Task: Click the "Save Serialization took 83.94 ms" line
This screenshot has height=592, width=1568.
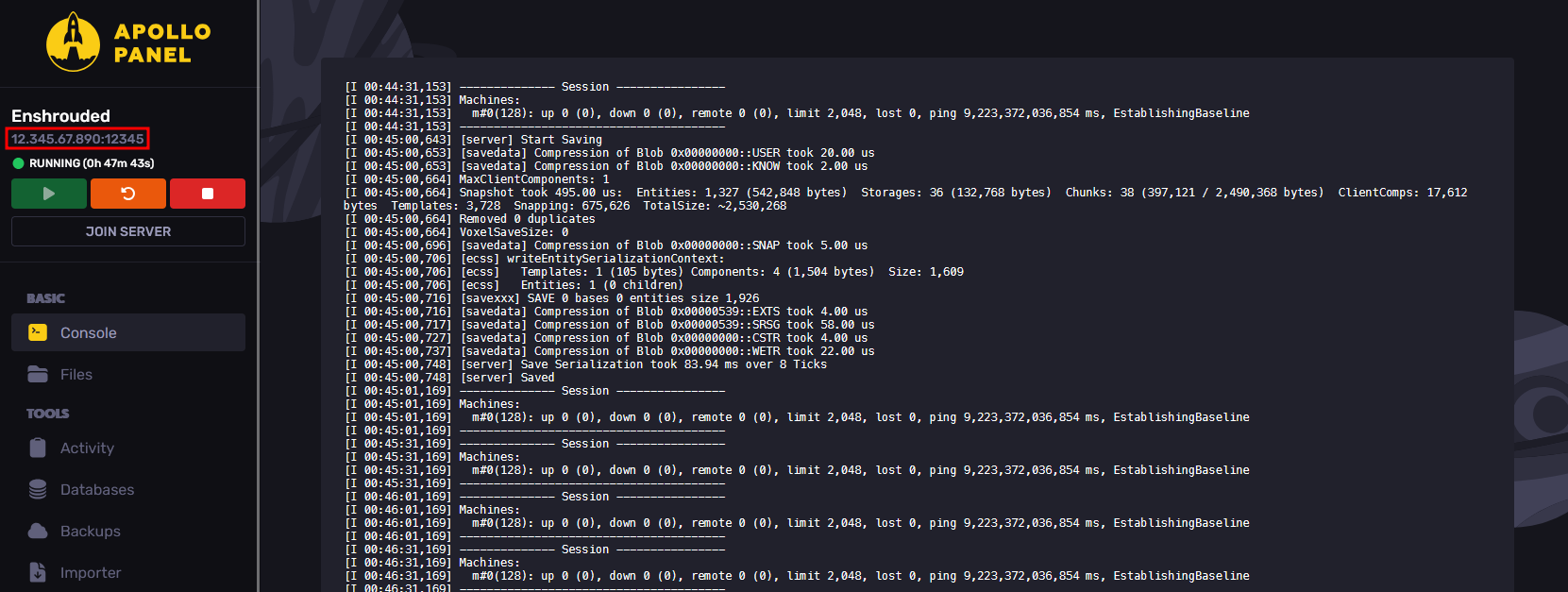Action: tap(586, 364)
